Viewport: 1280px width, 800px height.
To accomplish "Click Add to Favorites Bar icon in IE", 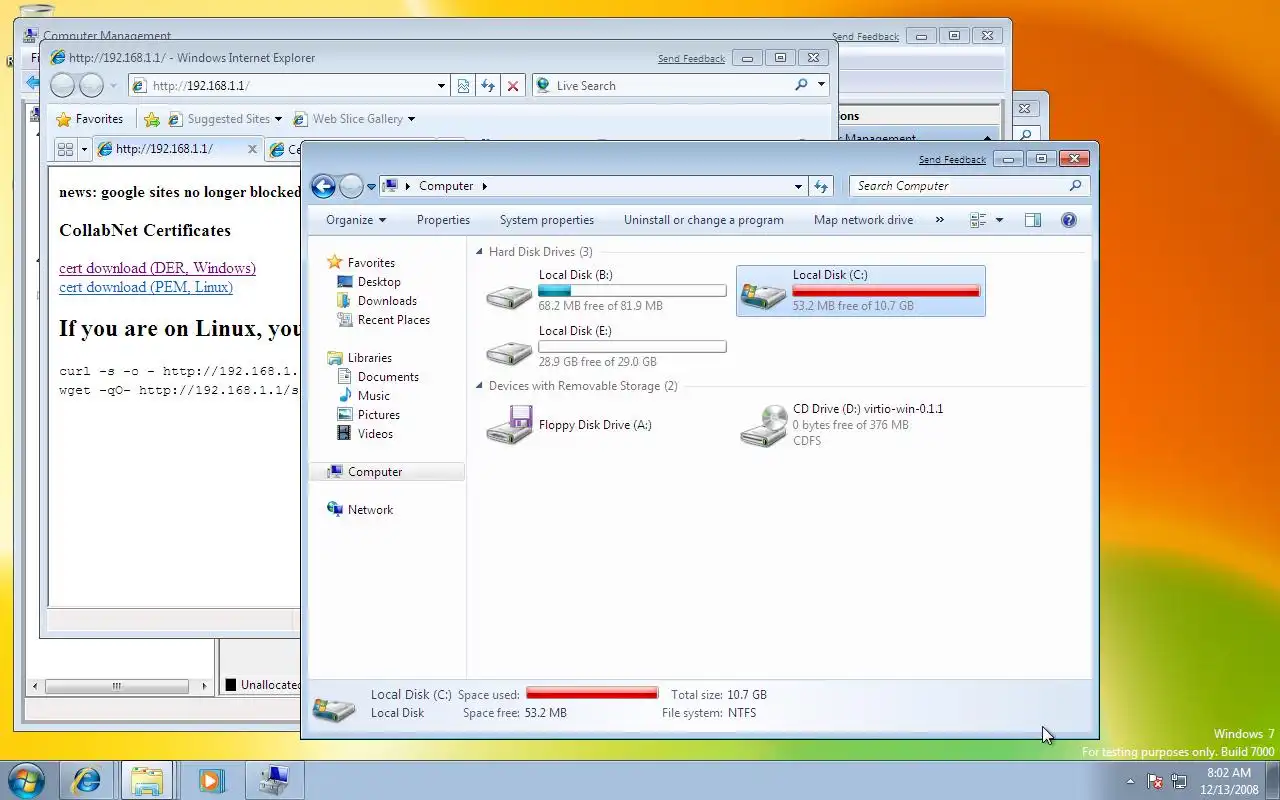I will point(152,119).
